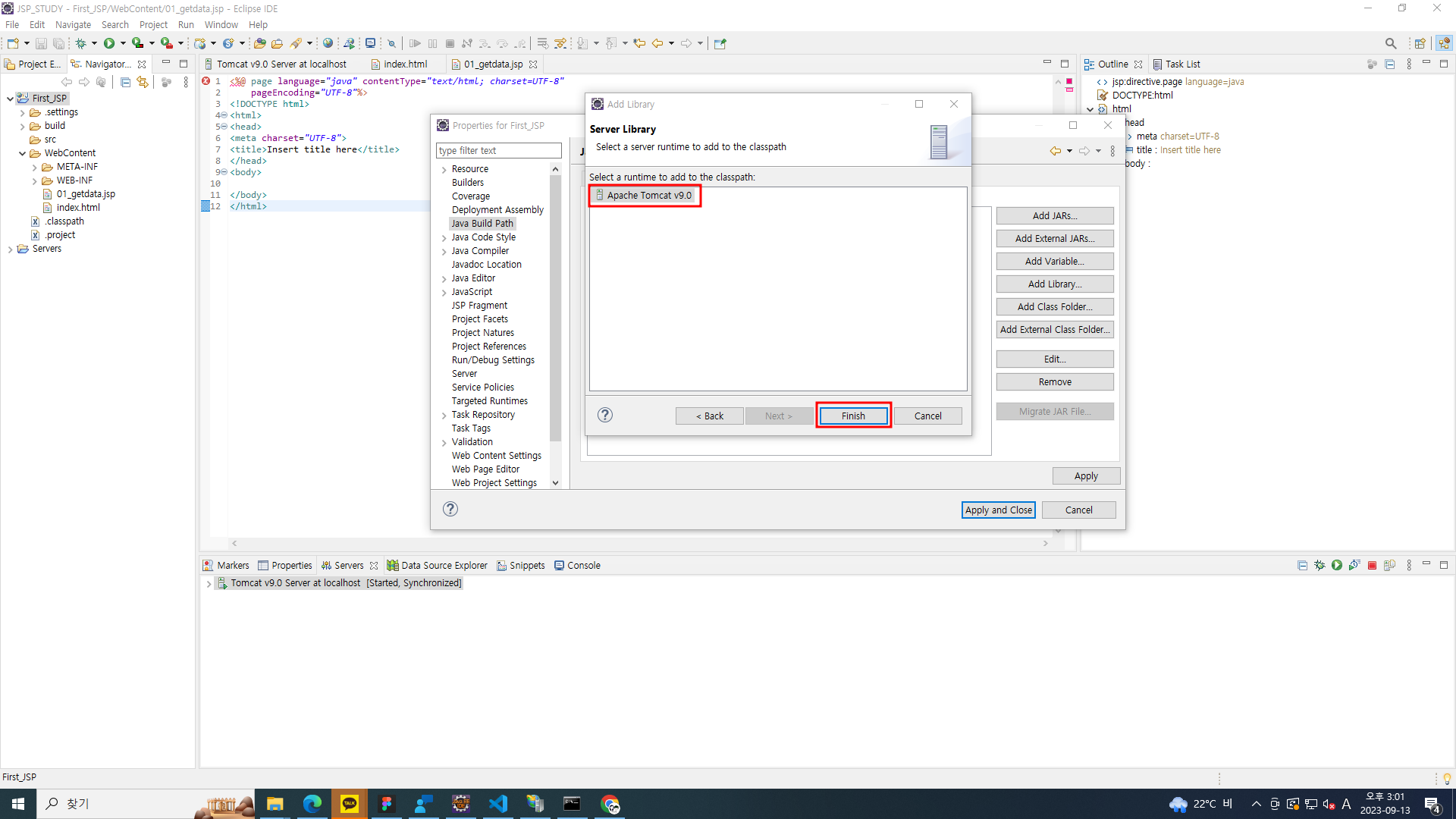Image resolution: width=1456 pixels, height=819 pixels.
Task: Stop the Tomcat server with red square icon
Action: tap(1372, 566)
